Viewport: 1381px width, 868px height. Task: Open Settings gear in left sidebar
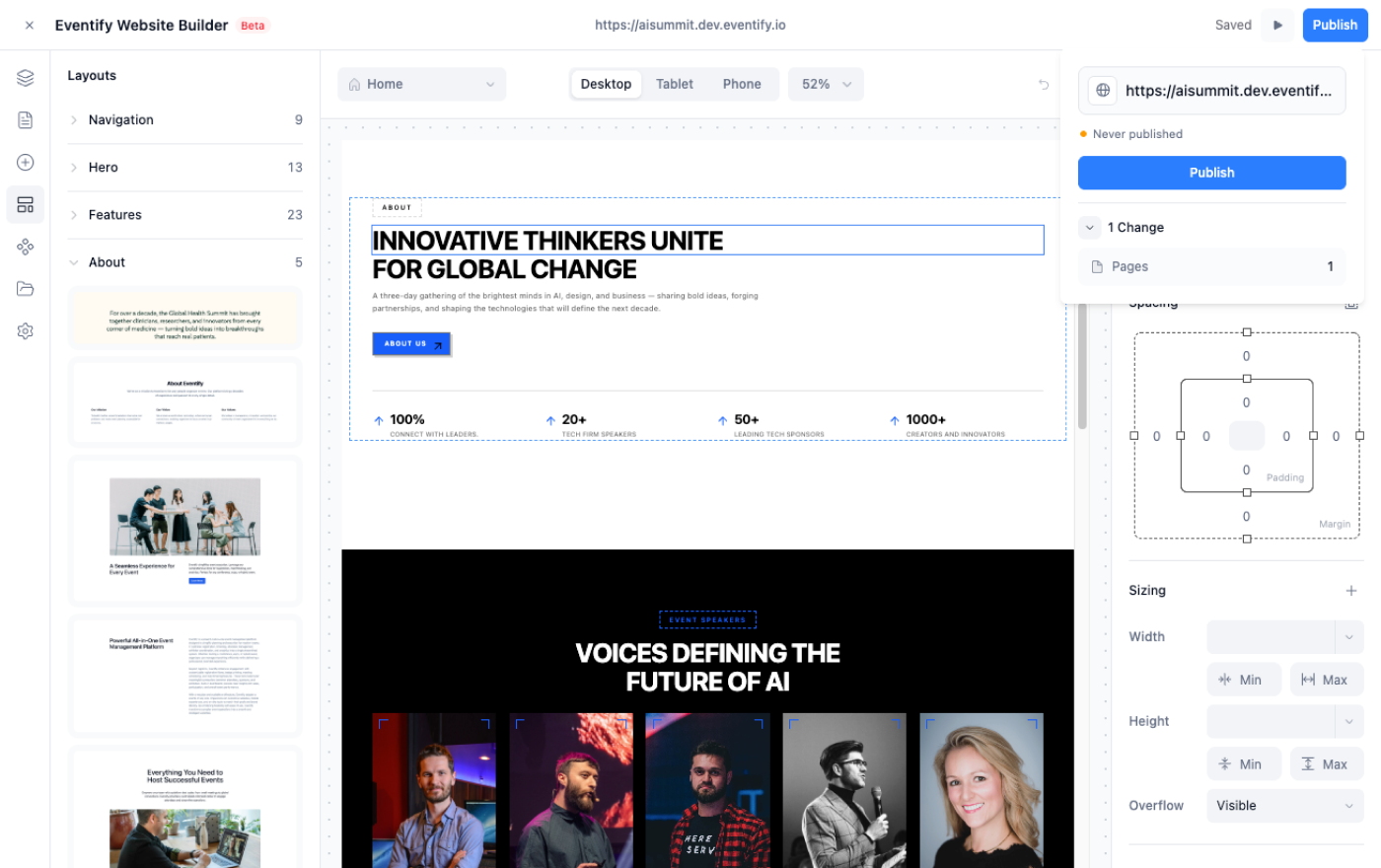[x=26, y=331]
